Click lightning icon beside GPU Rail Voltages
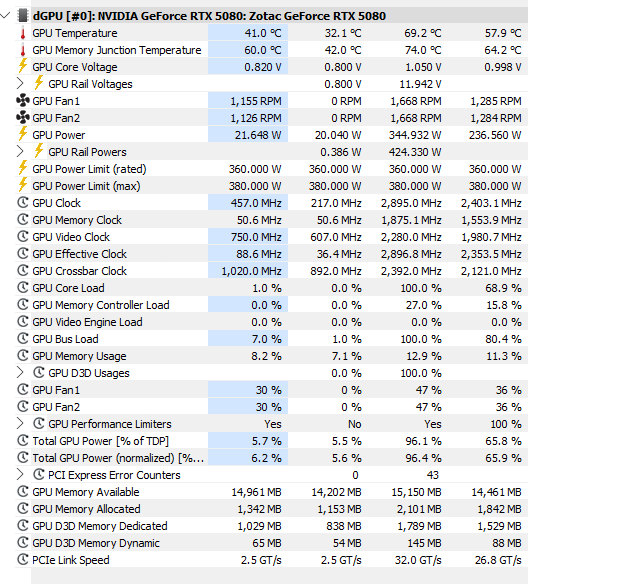629x584 pixels. 39,83
